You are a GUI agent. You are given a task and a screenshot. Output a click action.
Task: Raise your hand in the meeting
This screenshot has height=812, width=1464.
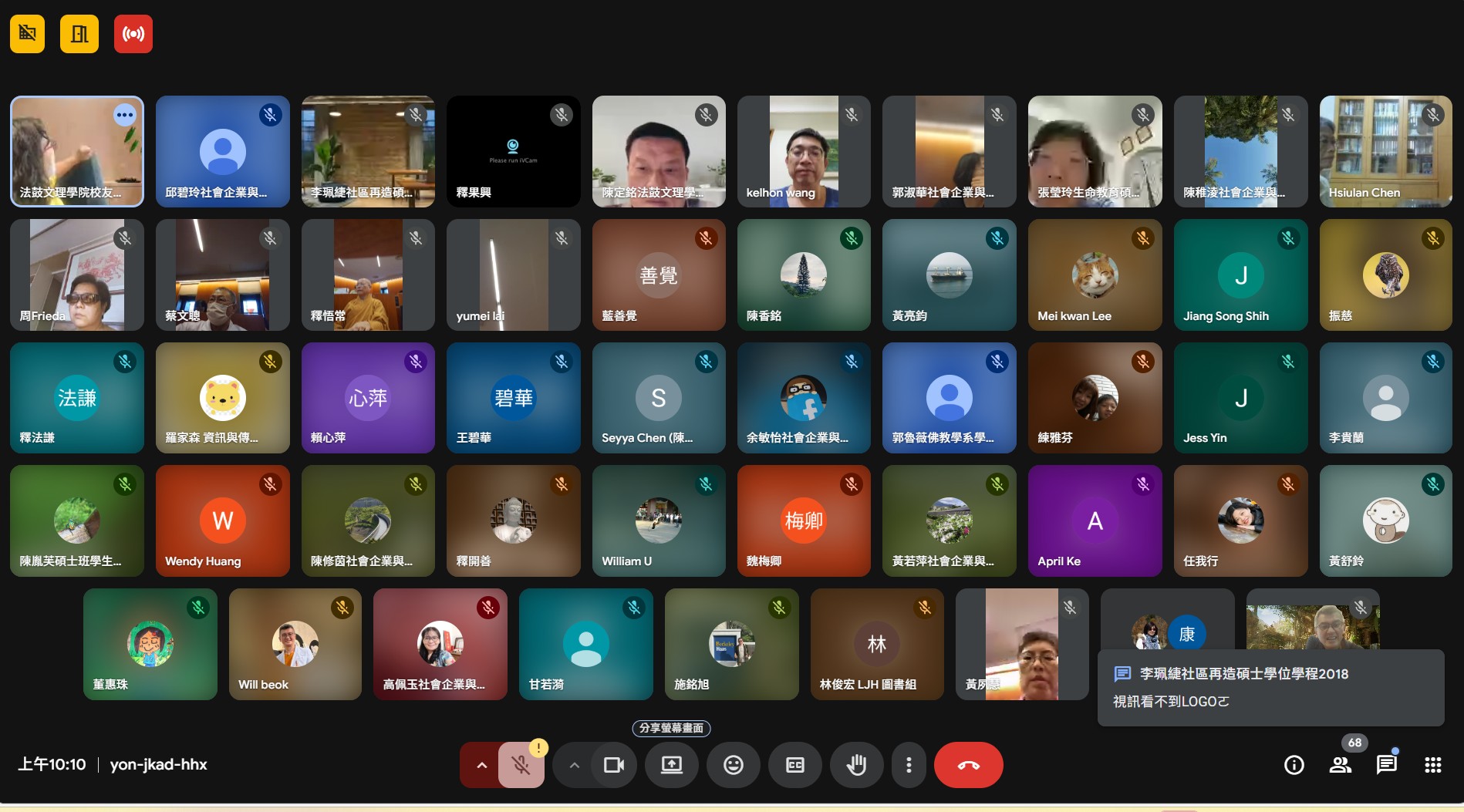[x=856, y=765]
